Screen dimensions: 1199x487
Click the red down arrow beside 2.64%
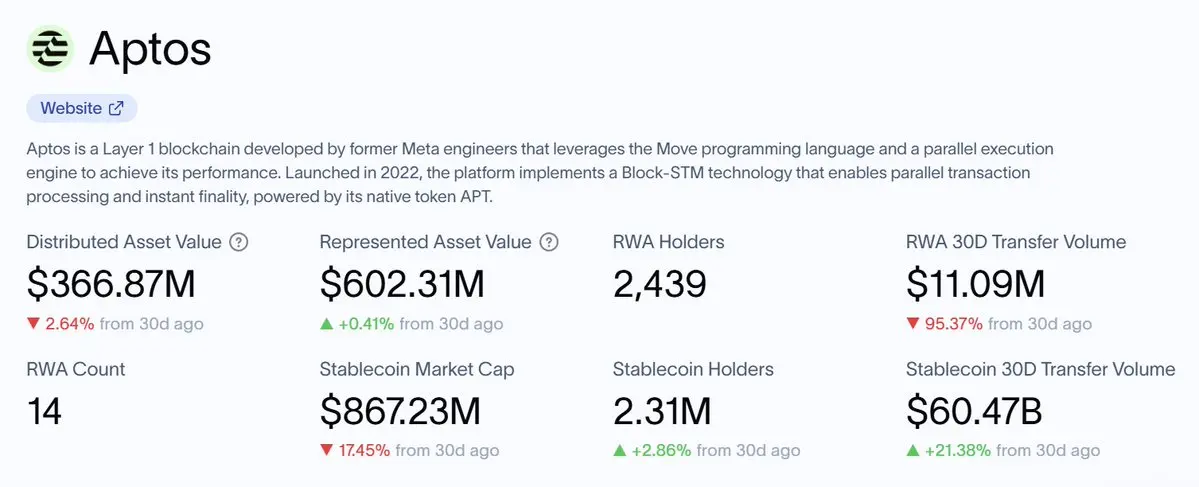[x=33, y=324]
